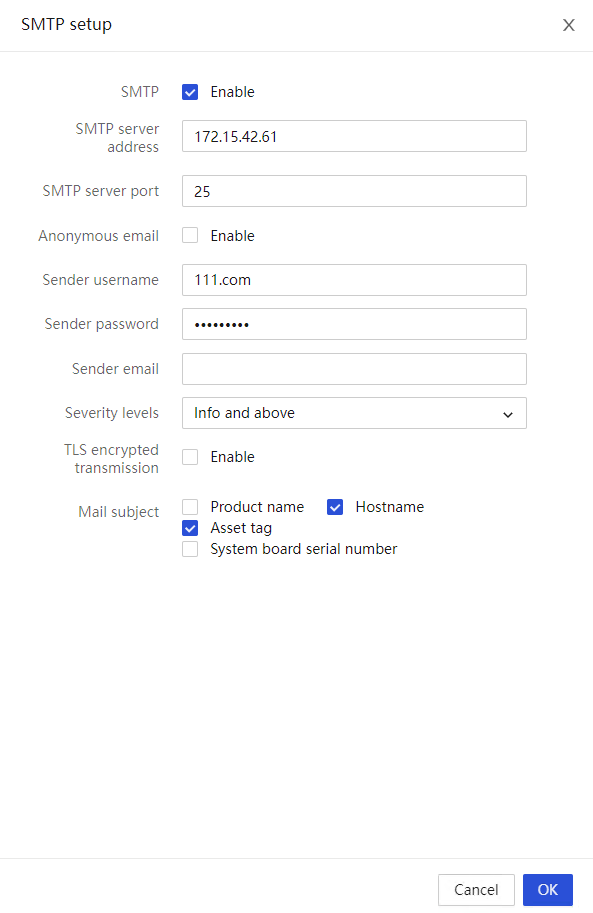
Task: Confirm settings with the OK button
Action: coord(548,890)
